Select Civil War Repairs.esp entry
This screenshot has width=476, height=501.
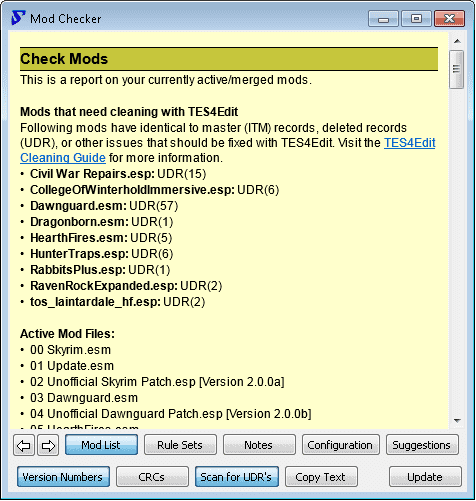118,174
